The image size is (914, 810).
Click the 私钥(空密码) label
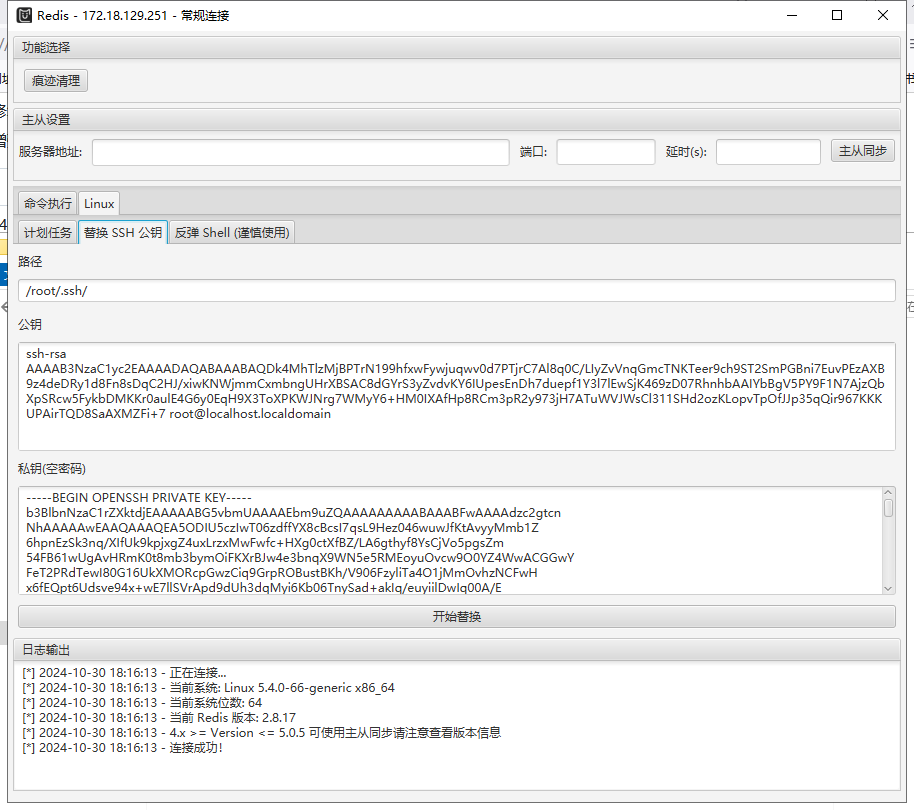pyautogui.click(x=52, y=469)
